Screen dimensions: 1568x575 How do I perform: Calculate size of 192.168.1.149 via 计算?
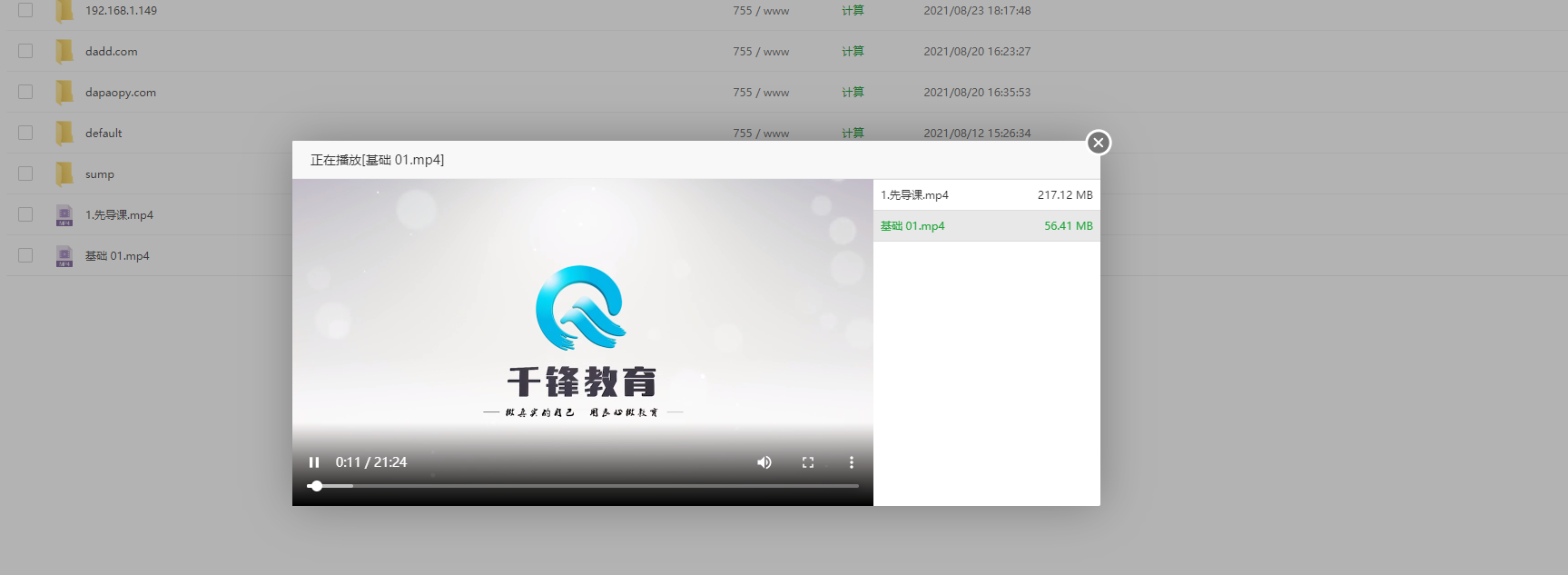pyautogui.click(x=853, y=11)
